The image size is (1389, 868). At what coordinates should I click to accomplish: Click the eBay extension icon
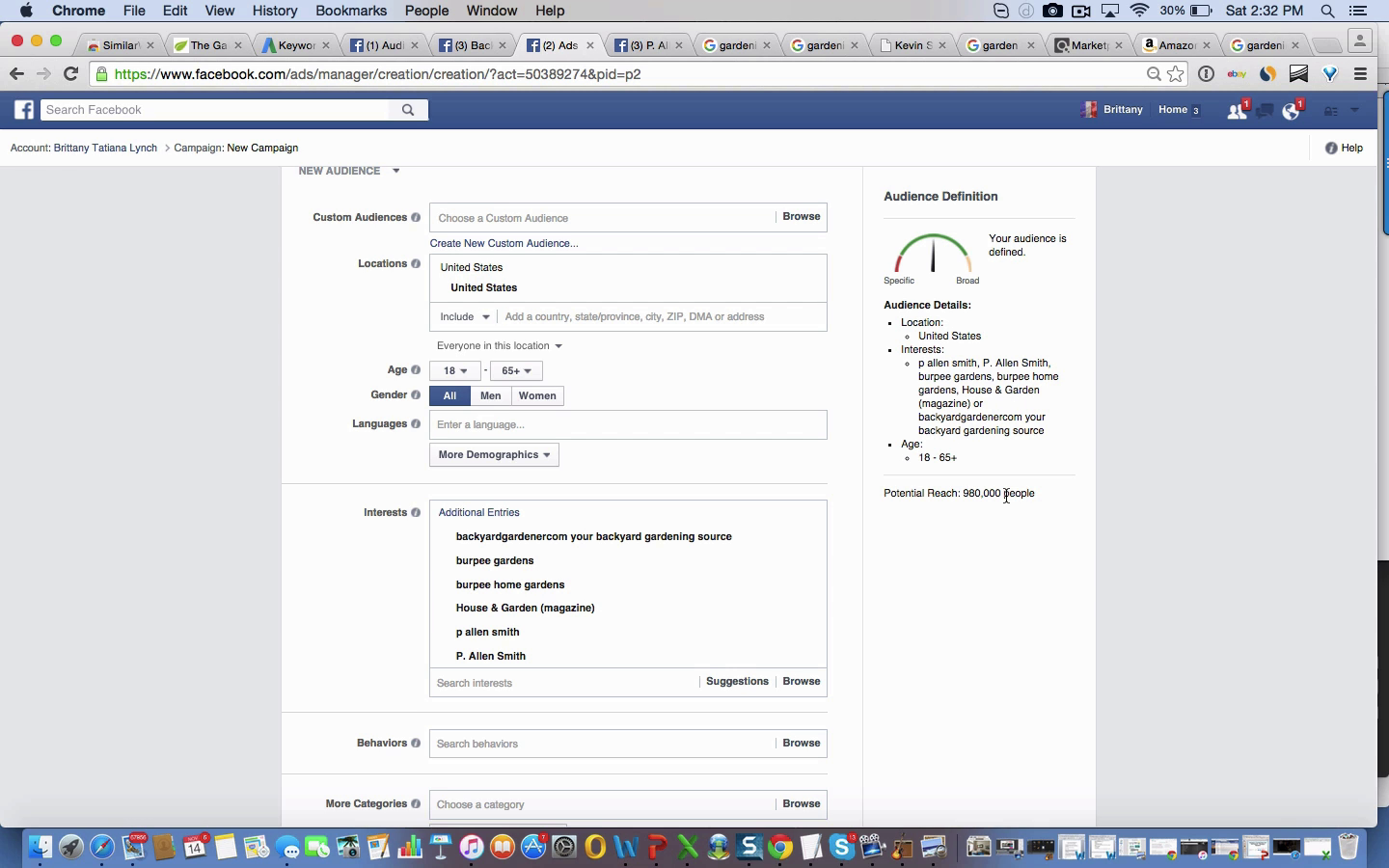point(1237,74)
